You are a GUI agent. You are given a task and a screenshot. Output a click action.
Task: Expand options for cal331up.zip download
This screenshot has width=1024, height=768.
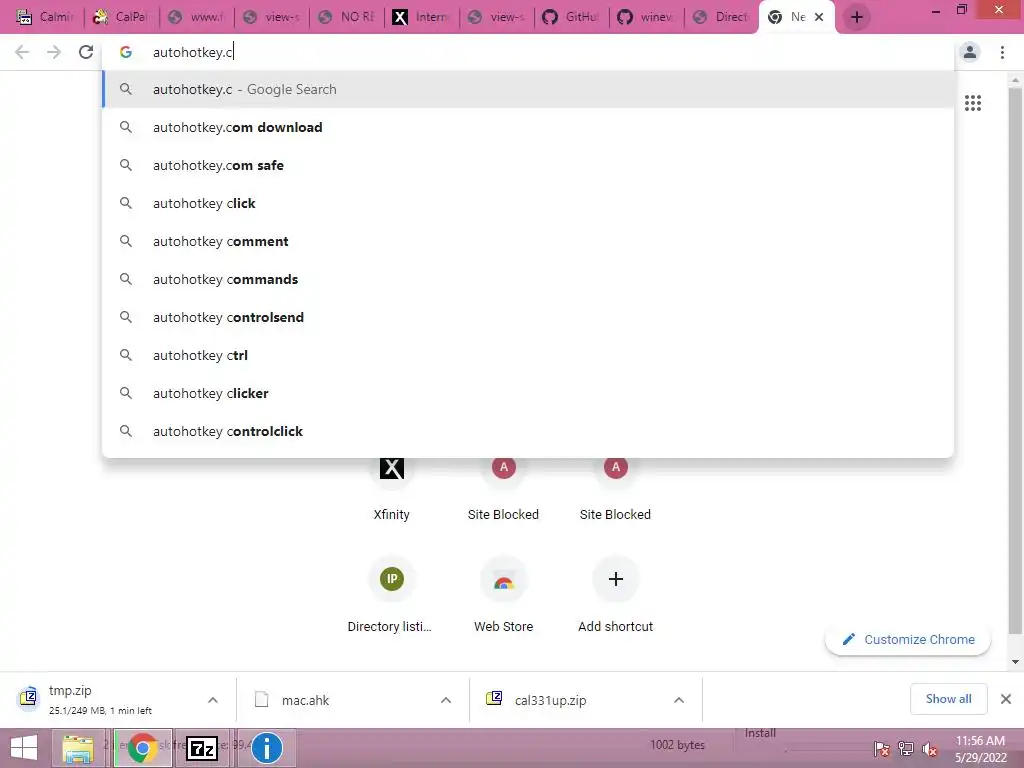pyautogui.click(x=679, y=700)
